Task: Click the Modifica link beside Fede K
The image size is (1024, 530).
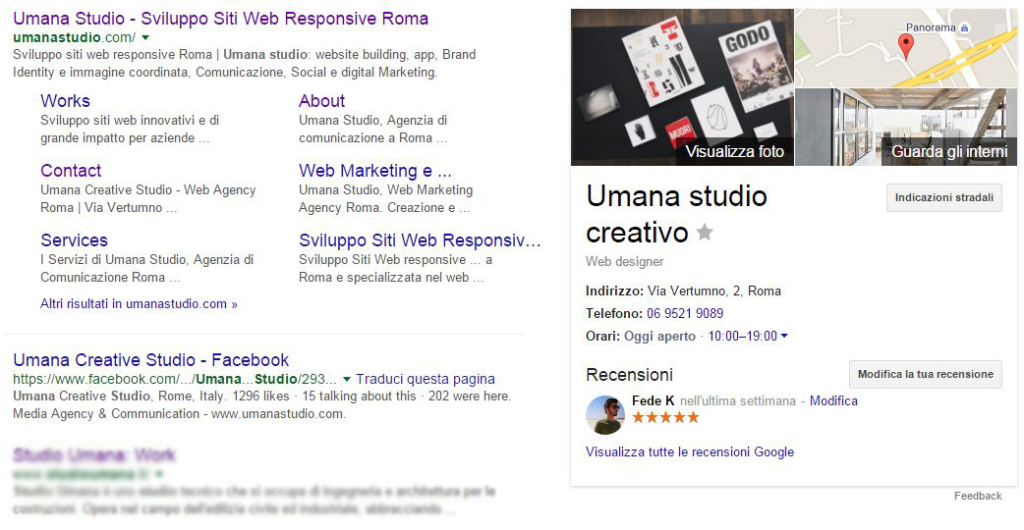Action: pos(833,401)
